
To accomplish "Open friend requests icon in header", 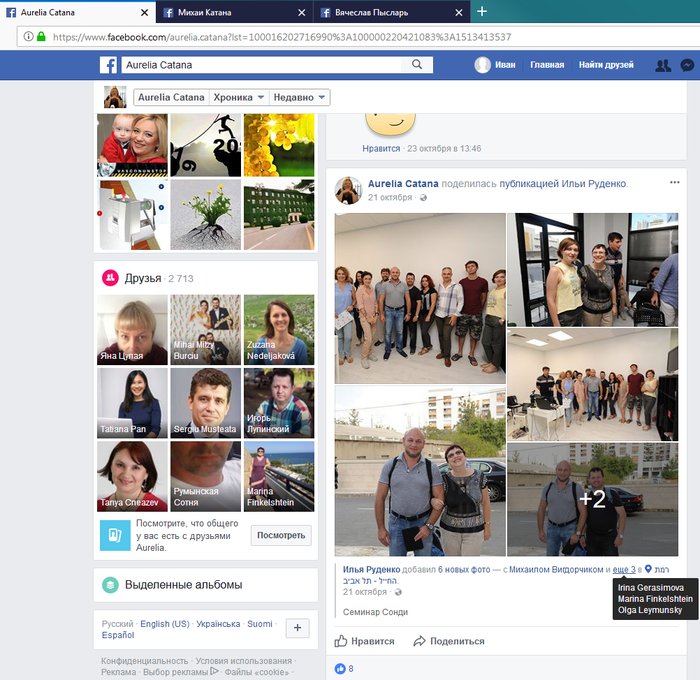I will click(x=663, y=65).
